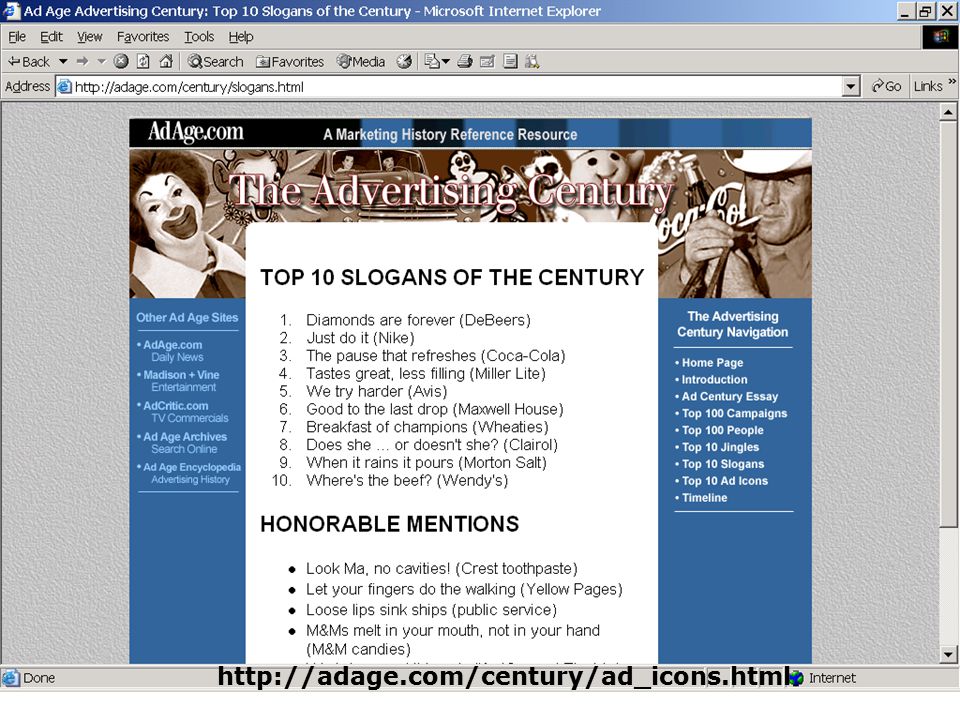This screenshot has height=720, width=960.
Task: Expand the Mail dropdown arrow
Action: pos(446,62)
